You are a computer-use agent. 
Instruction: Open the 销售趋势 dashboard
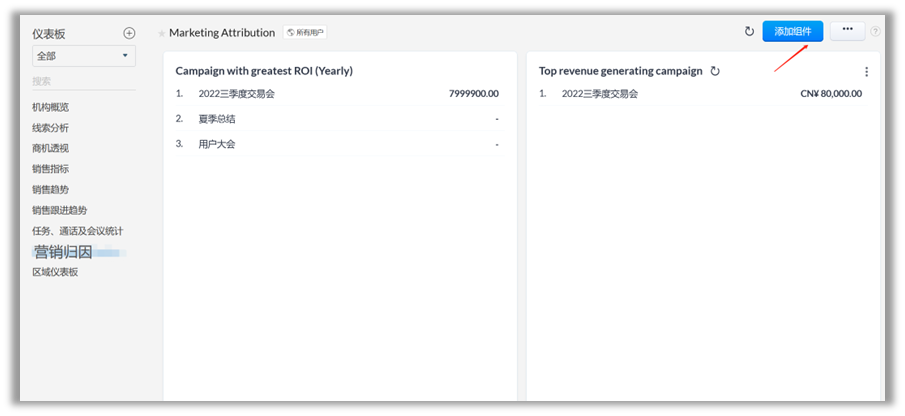(x=50, y=189)
